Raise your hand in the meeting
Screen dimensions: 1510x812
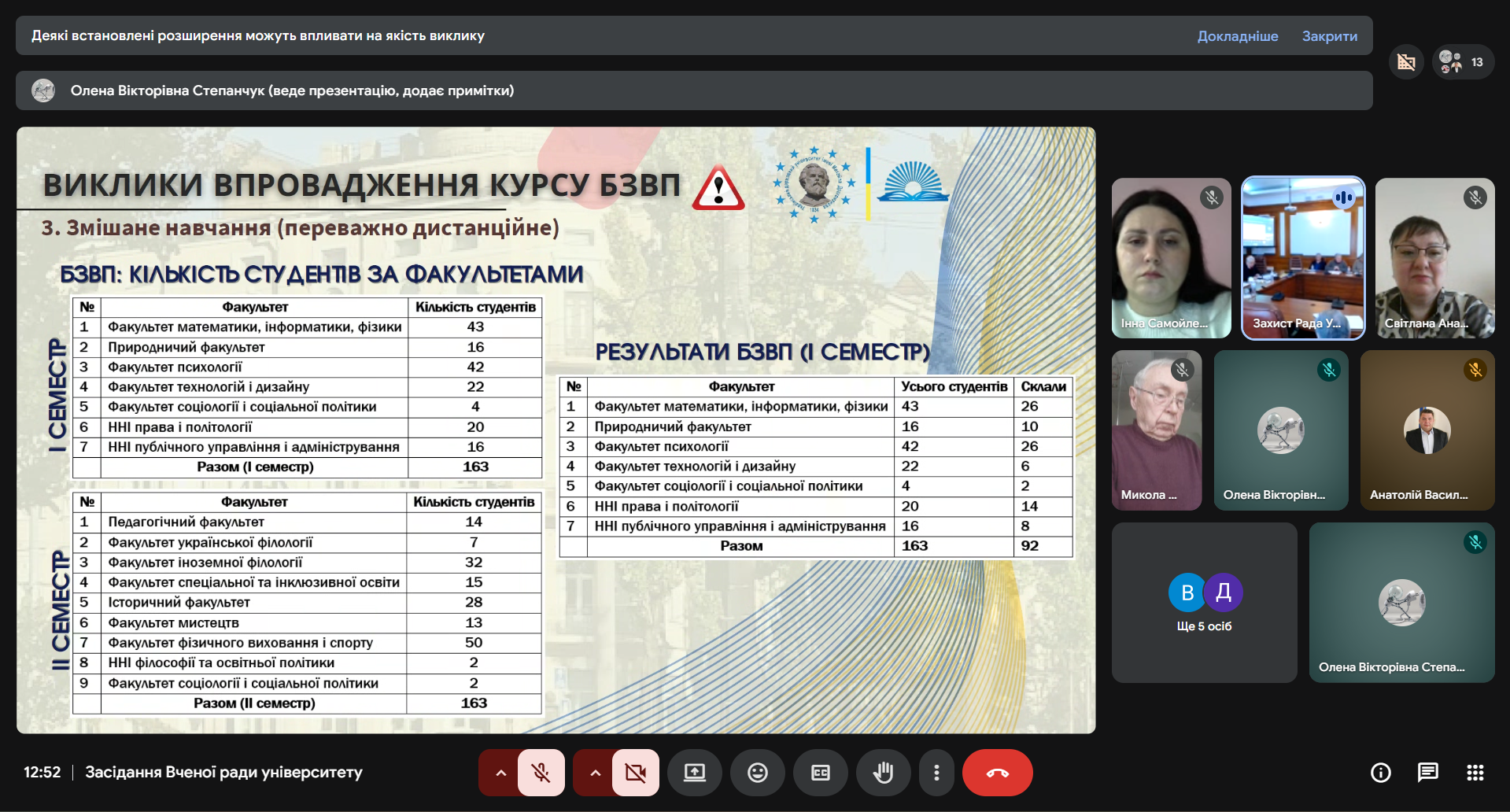pos(884,772)
